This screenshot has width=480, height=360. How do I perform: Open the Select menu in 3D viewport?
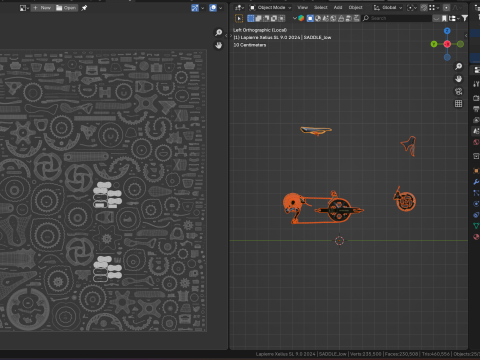pos(320,7)
